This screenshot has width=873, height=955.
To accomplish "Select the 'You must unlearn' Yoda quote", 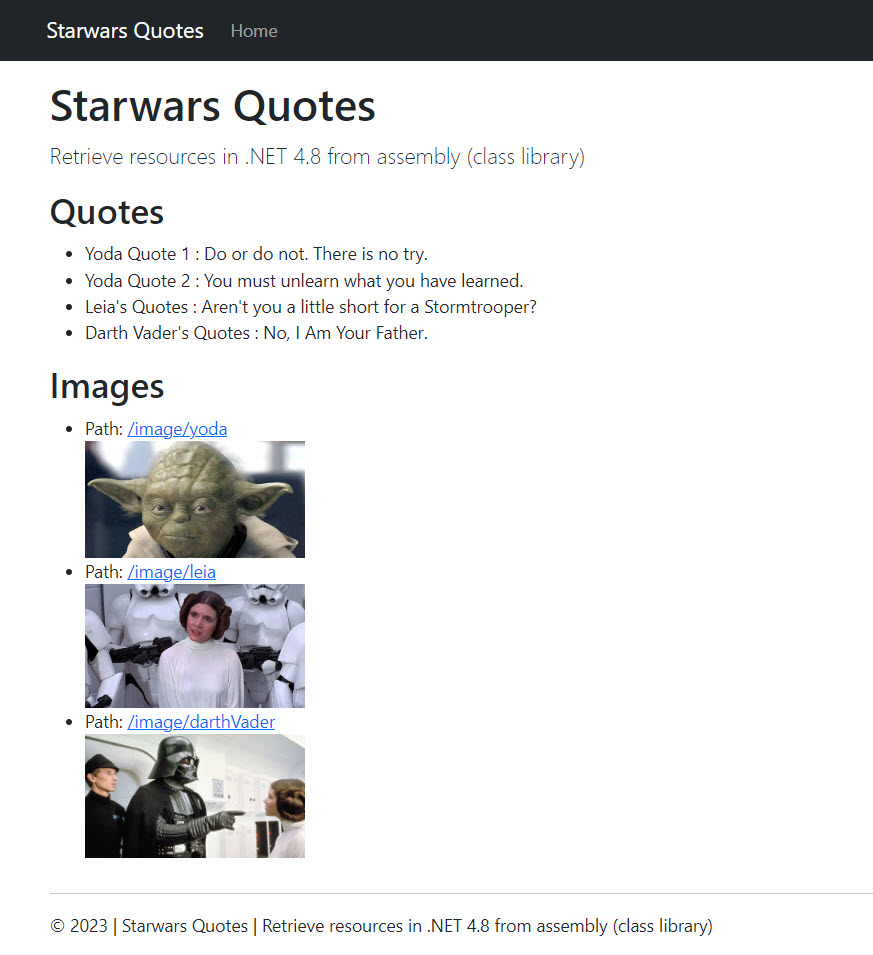I will click(304, 281).
